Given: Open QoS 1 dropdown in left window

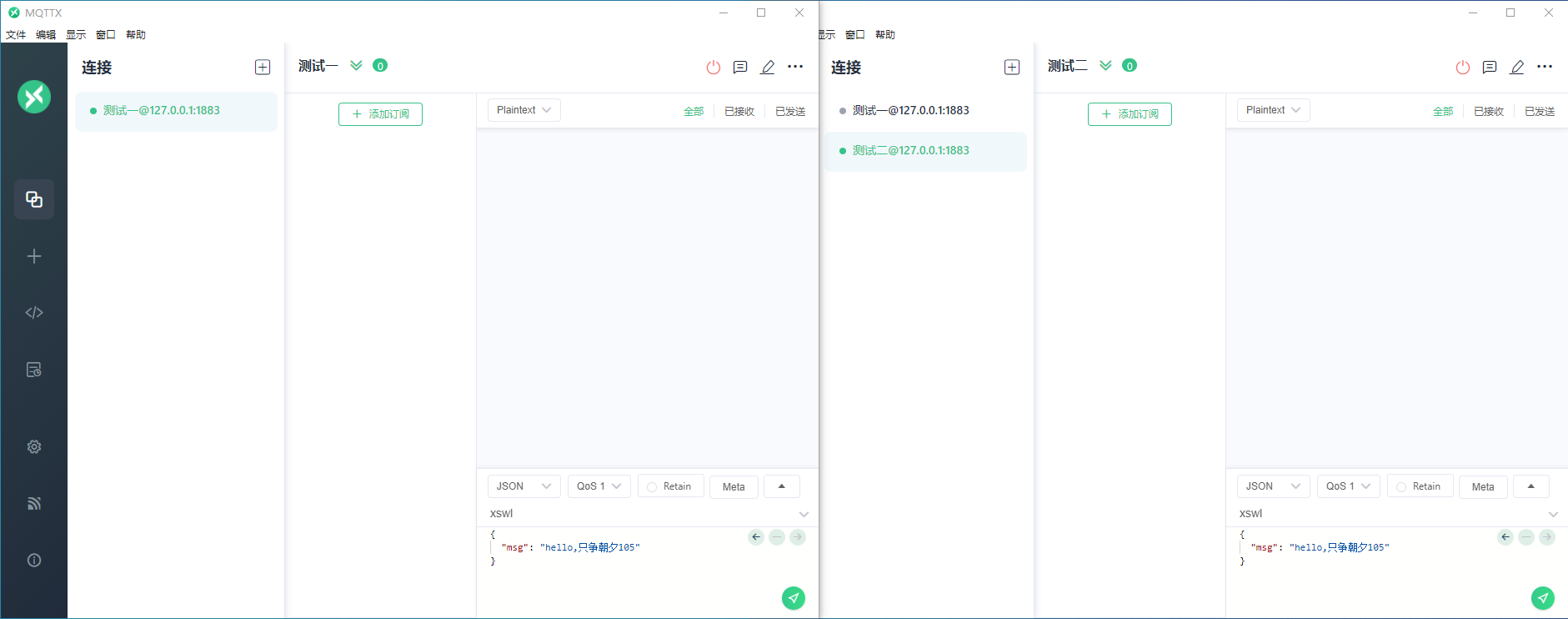Looking at the screenshot, I should pos(599,486).
